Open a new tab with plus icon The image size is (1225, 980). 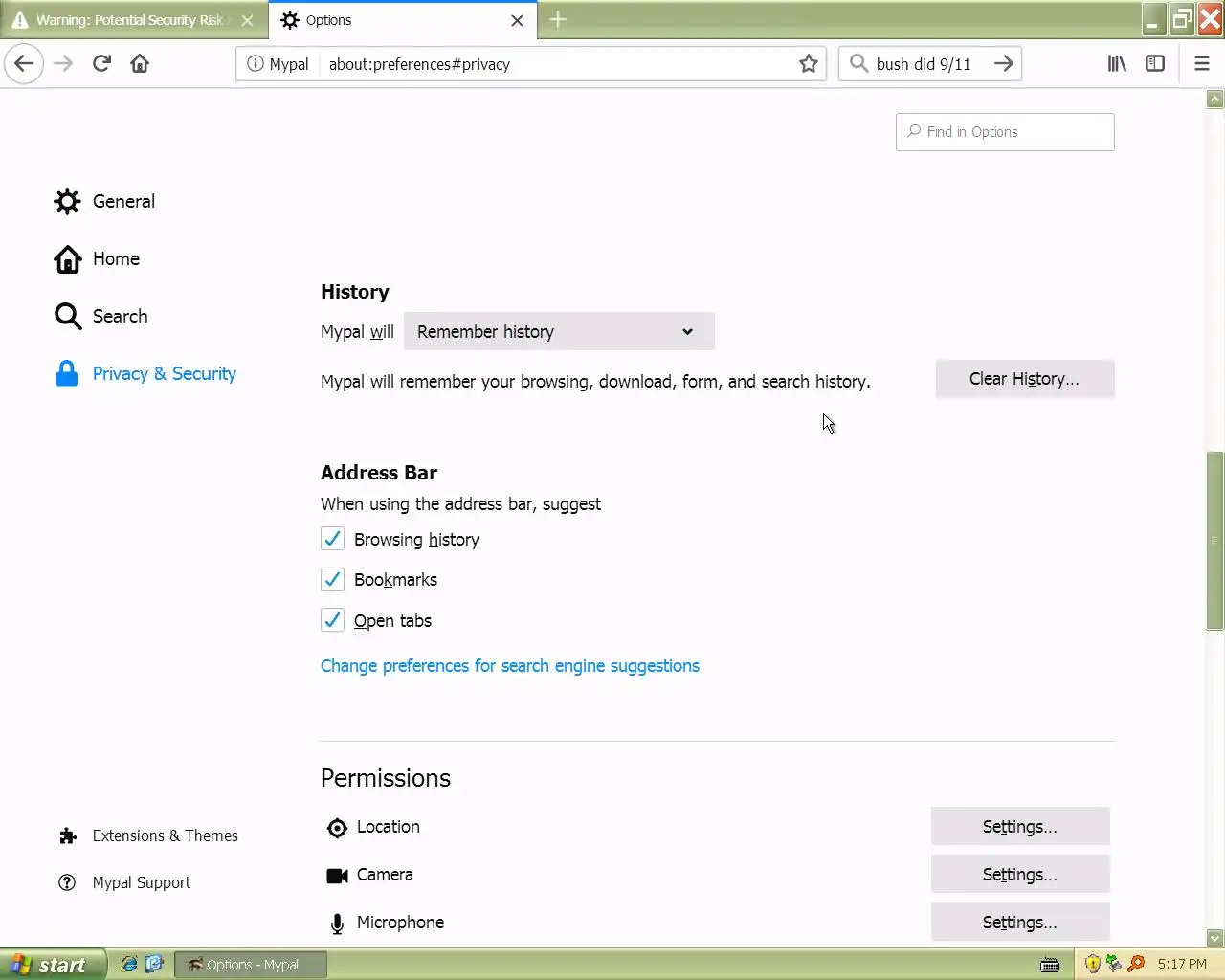point(558,20)
